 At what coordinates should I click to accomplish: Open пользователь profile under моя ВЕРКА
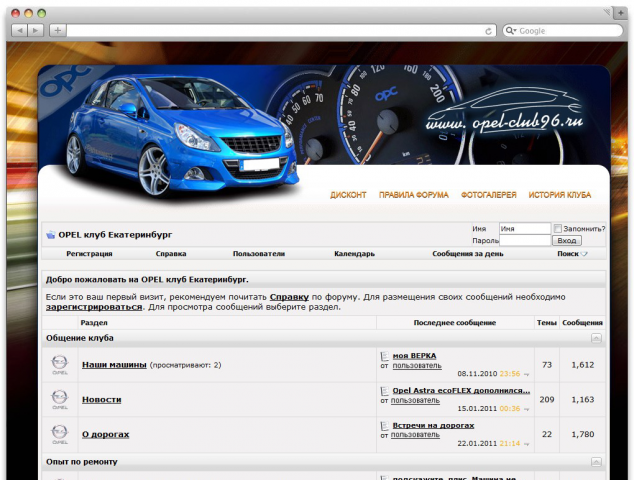coord(417,366)
